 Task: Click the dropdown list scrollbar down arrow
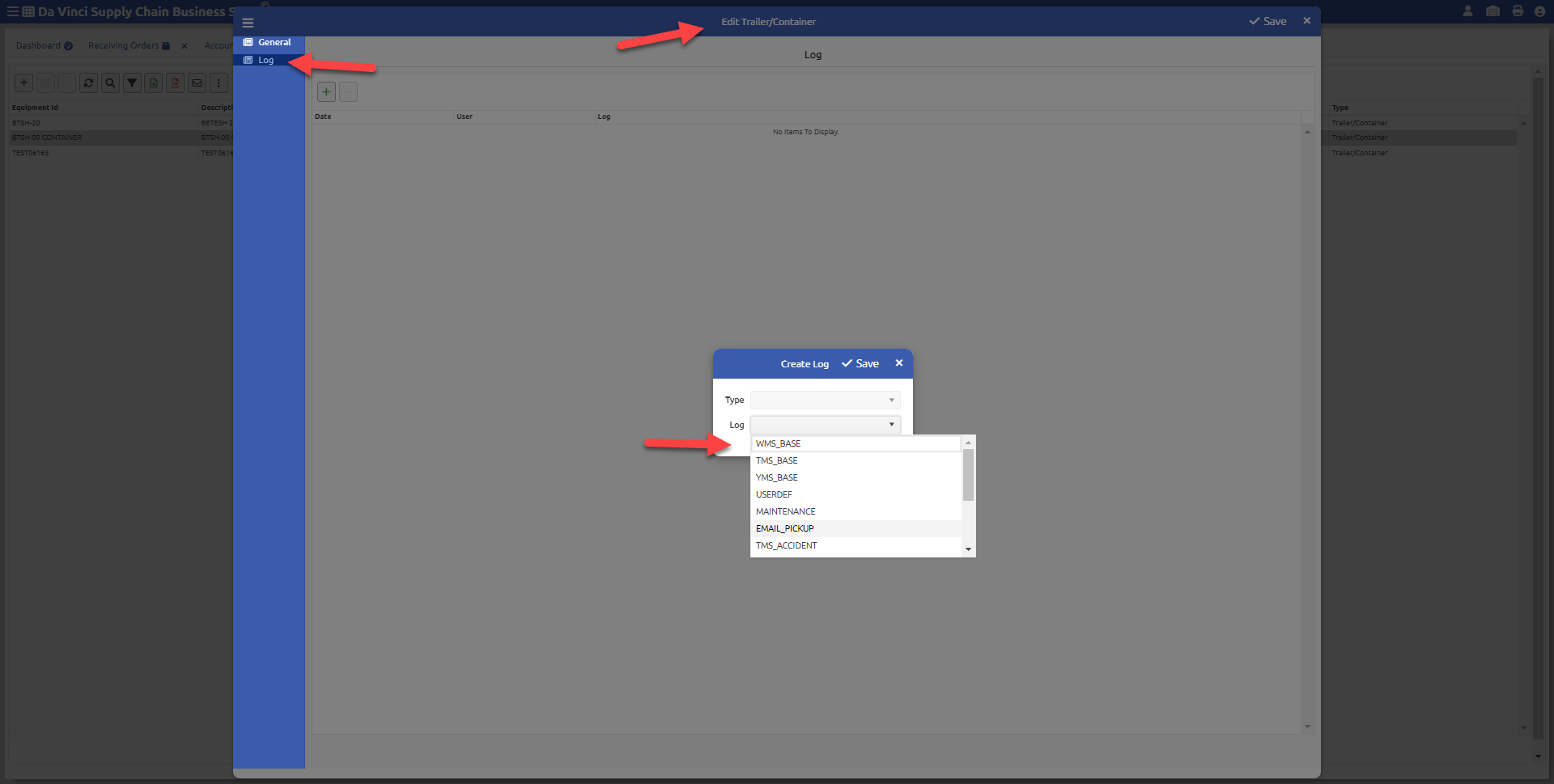tap(968, 549)
